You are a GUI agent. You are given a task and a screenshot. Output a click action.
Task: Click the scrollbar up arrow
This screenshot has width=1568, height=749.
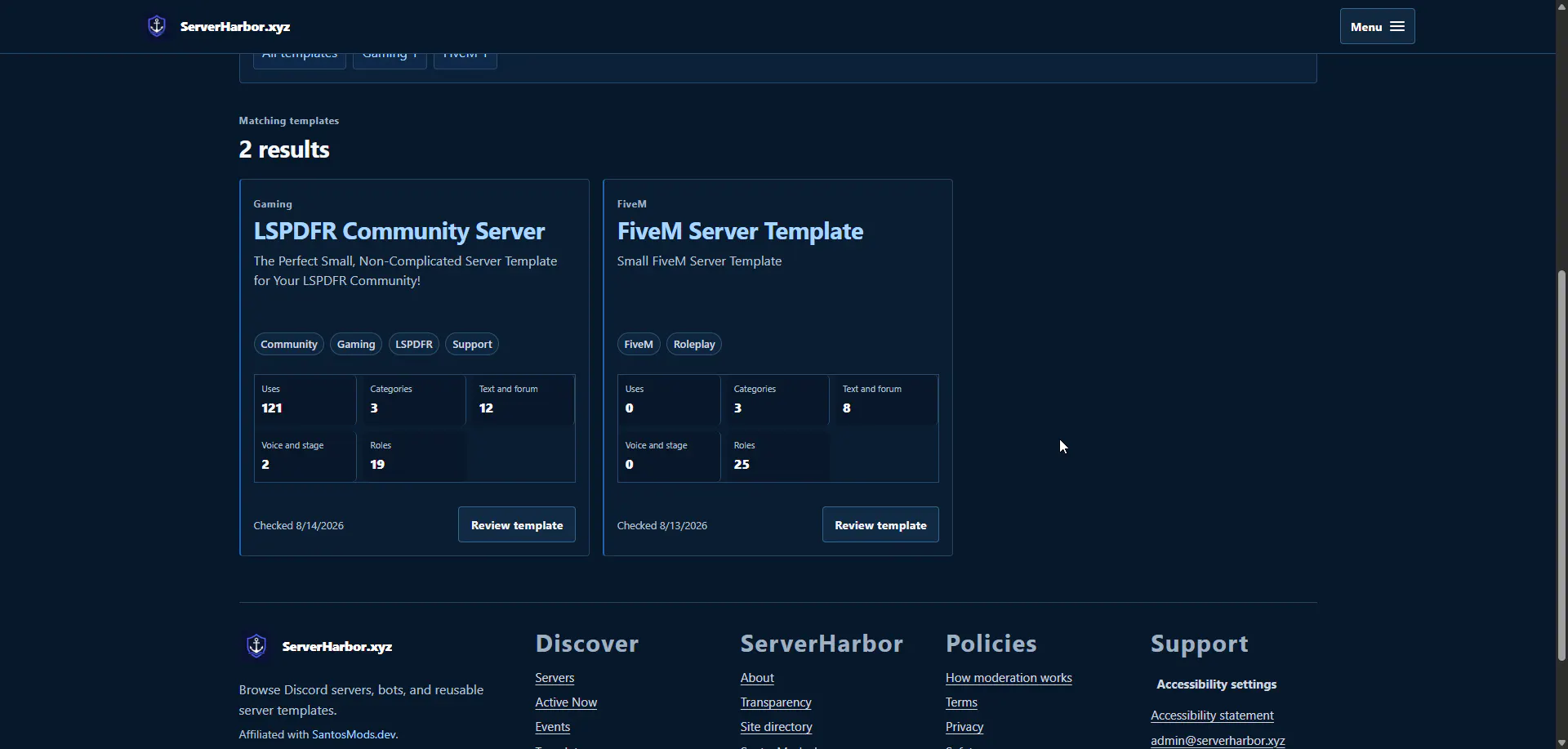tap(1561, 6)
